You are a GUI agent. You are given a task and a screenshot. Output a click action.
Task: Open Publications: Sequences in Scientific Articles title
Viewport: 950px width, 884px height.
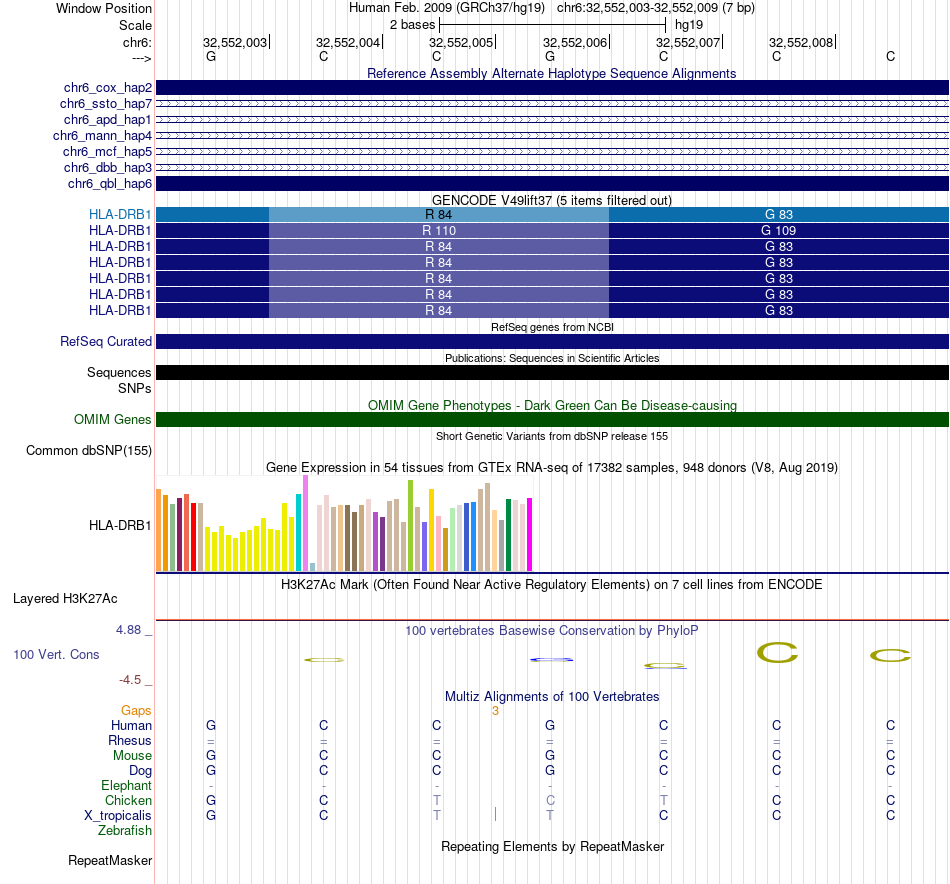(x=552, y=358)
